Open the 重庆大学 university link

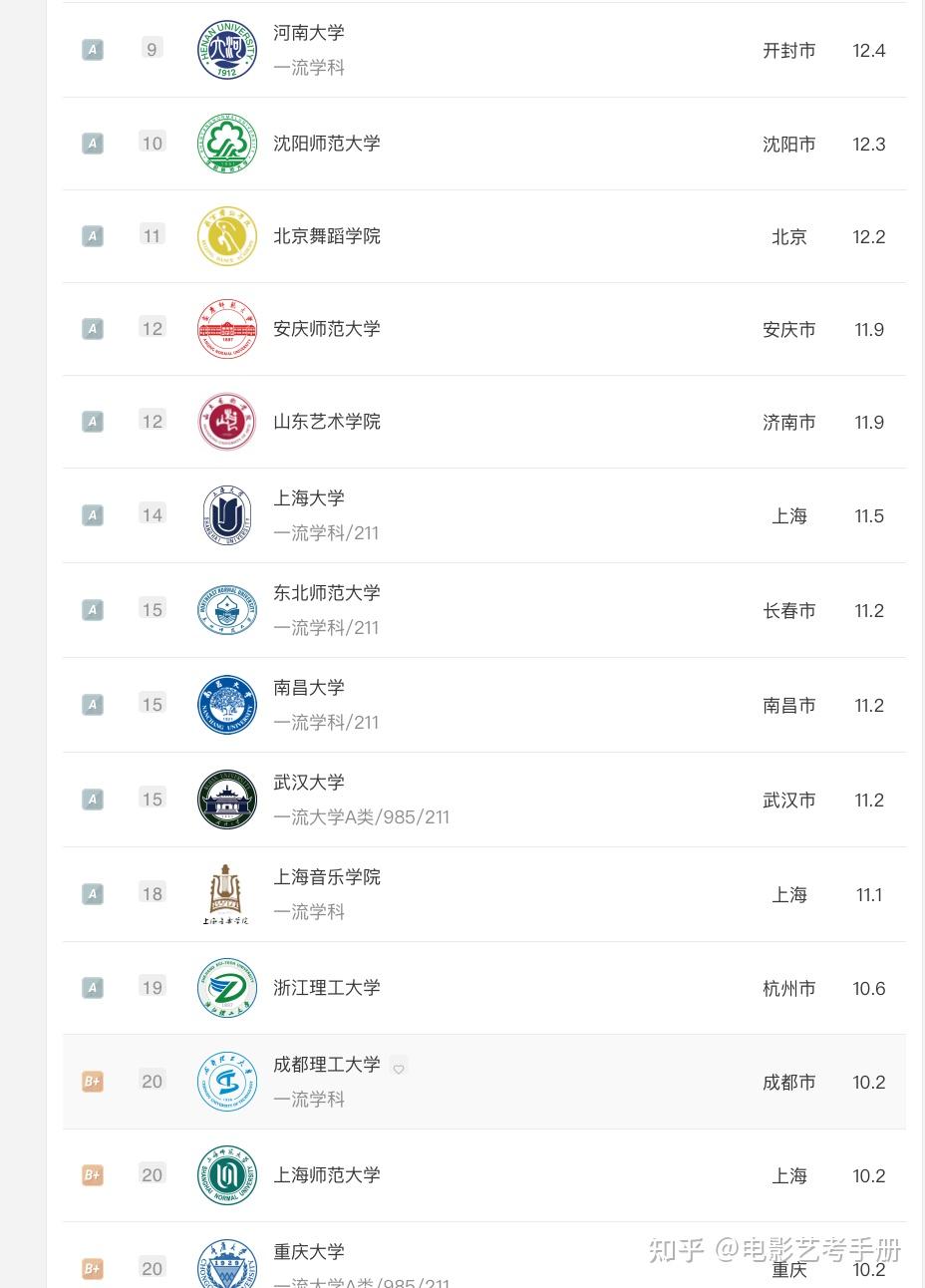pyautogui.click(x=309, y=1252)
